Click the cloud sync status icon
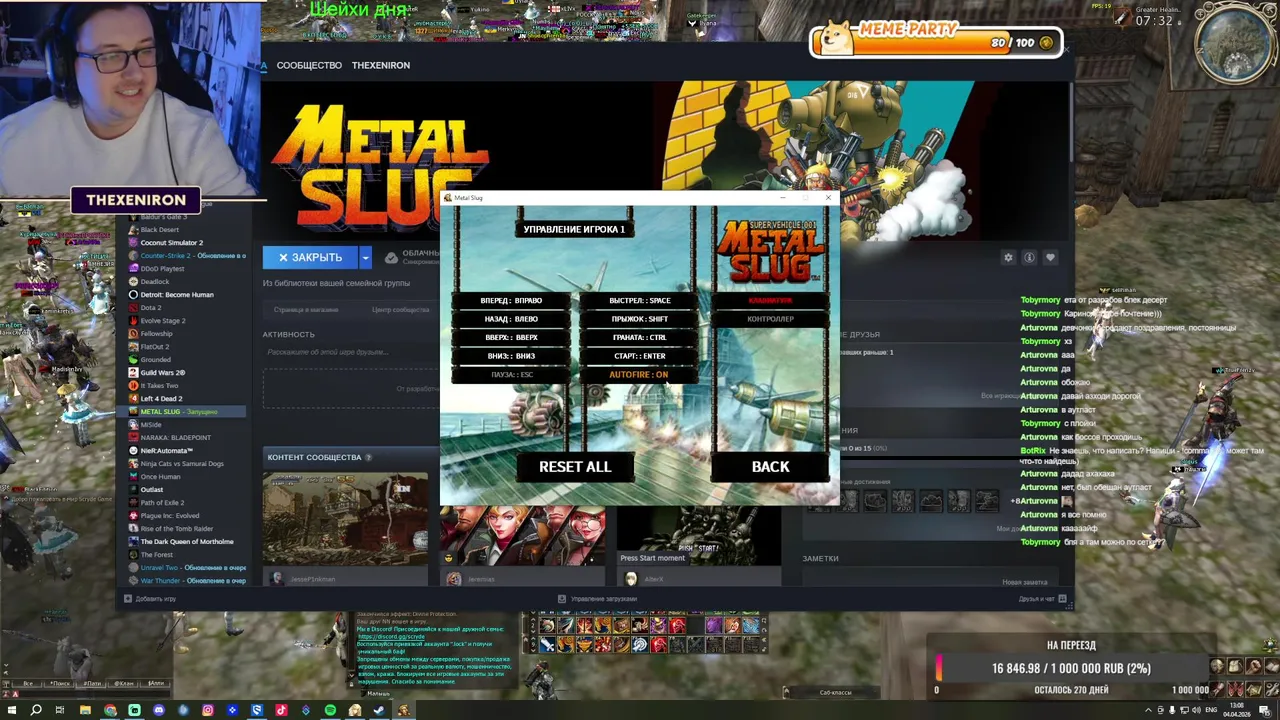Screen dimensions: 1280x720 [391, 257]
